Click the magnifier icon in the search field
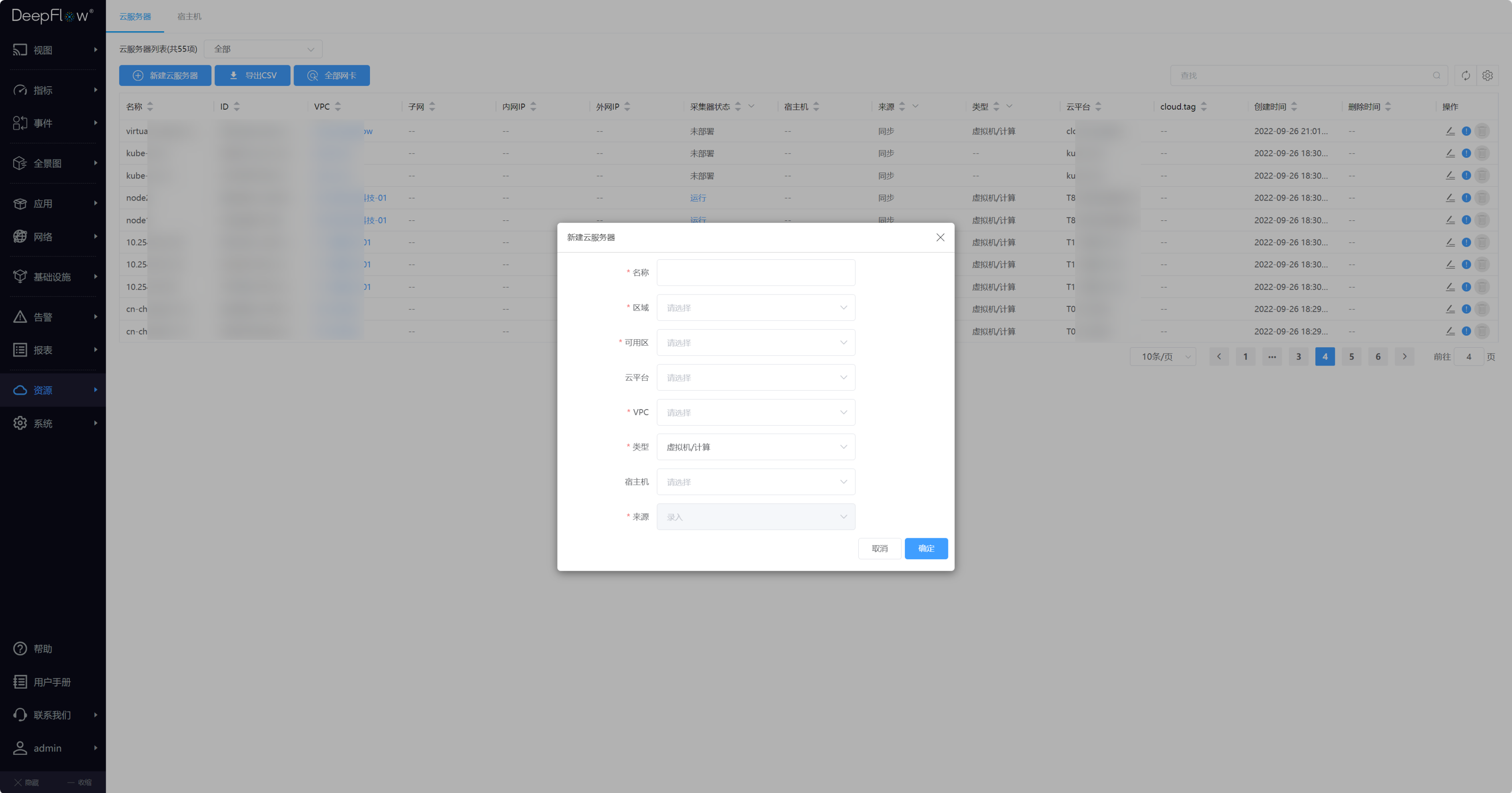 (x=1436, y=75)
